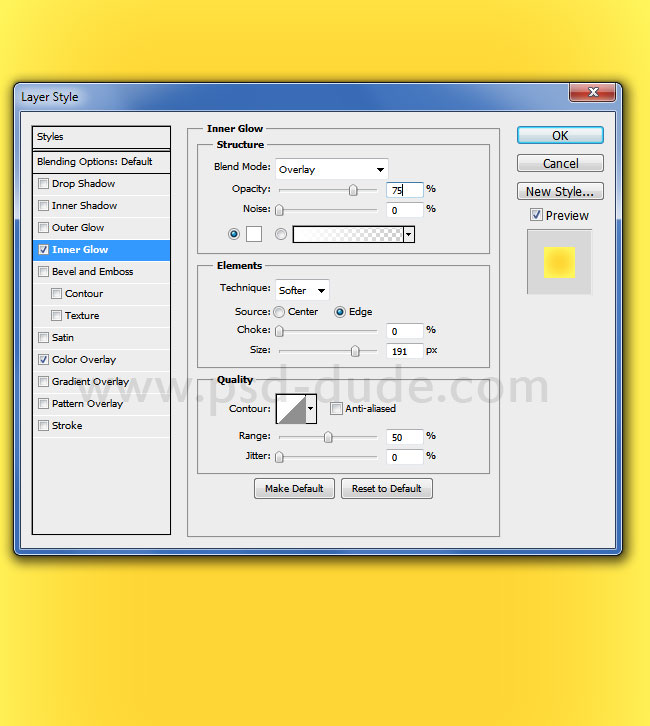Screen dimensions: 650x726
Task: Uncheck the Inner Glow checkbox
Action: point(44,250)
